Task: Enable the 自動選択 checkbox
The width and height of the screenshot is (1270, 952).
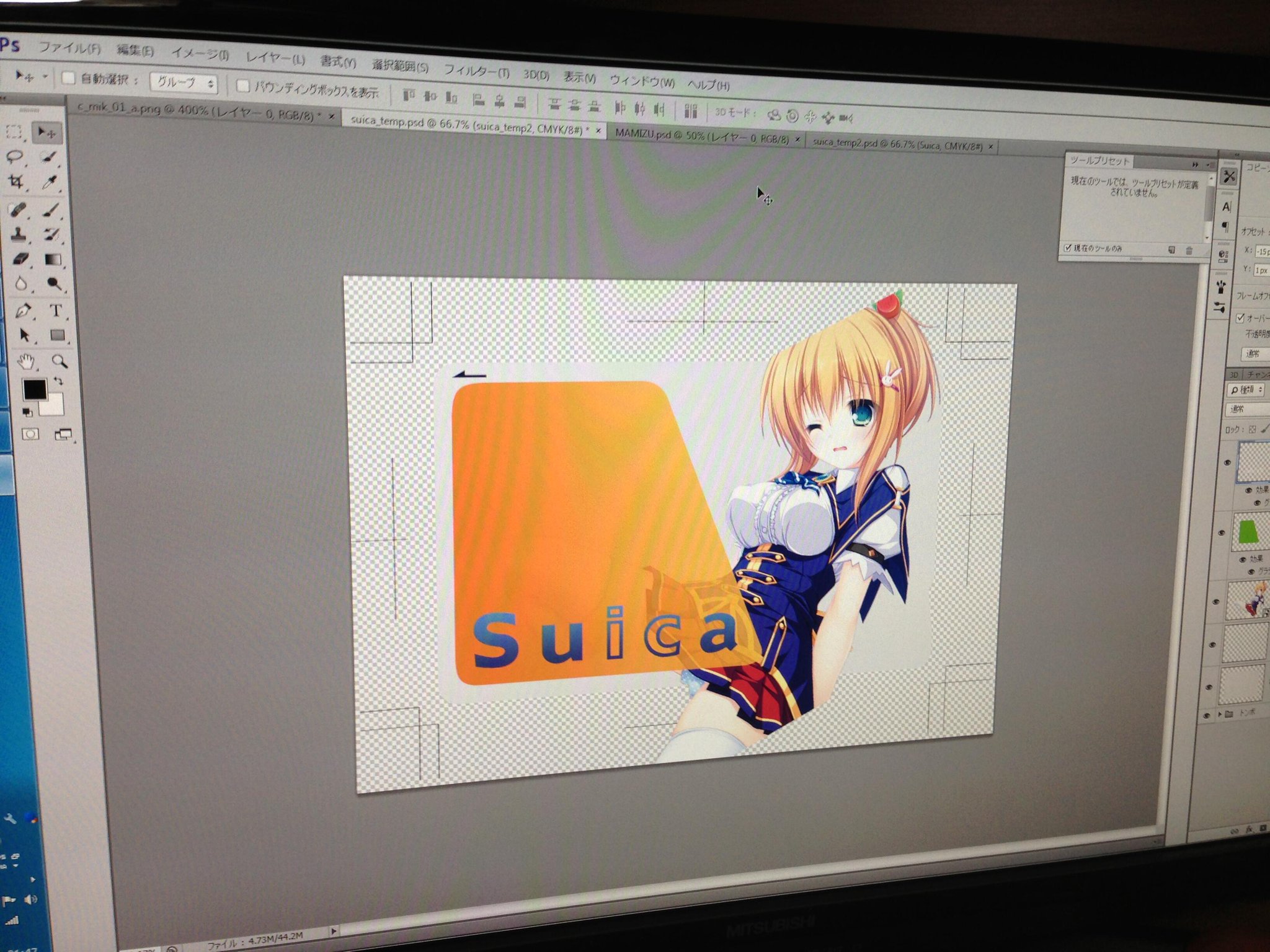Action: (69, 77)
